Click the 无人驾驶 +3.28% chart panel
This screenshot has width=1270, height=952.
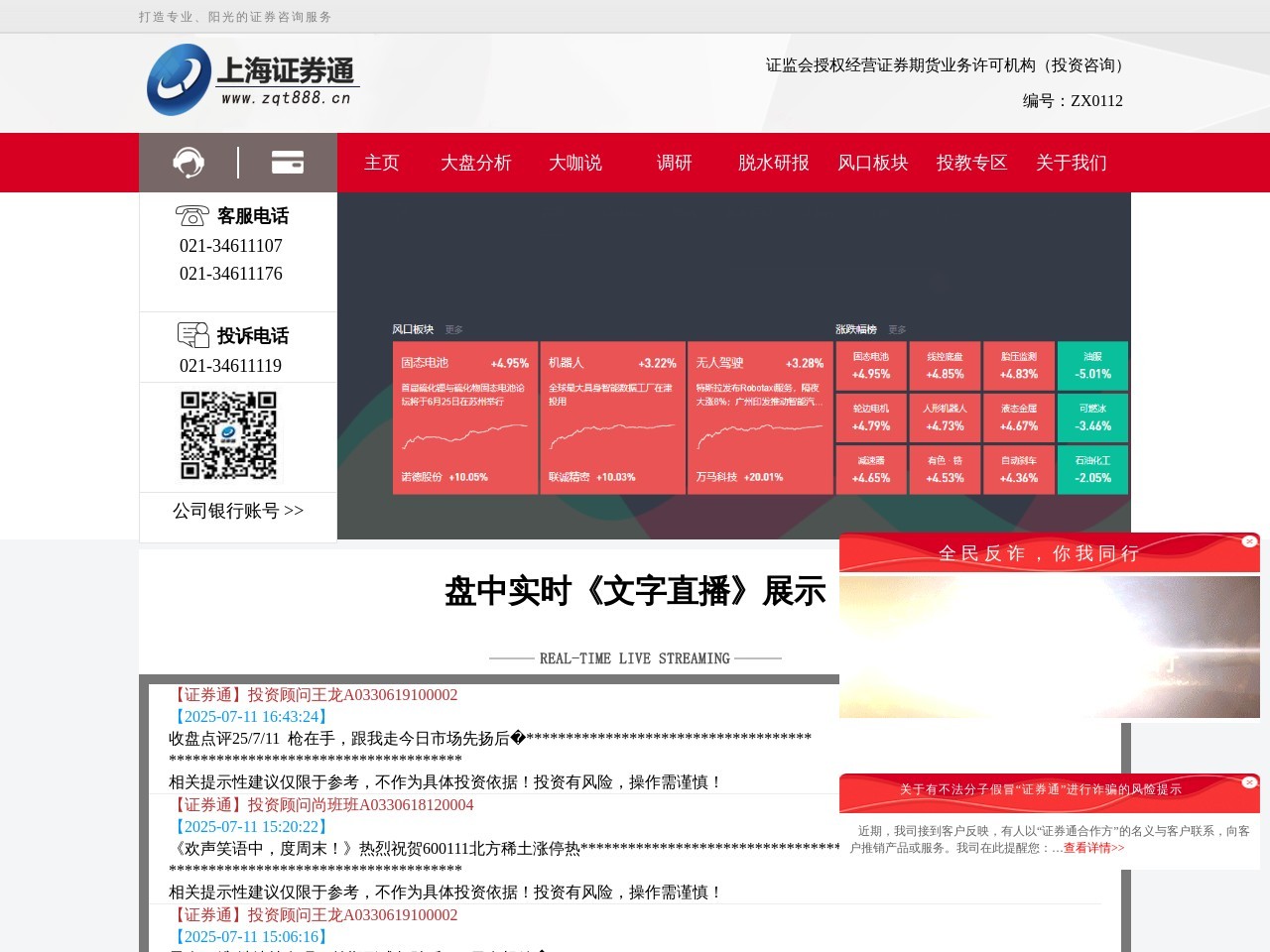760,416
